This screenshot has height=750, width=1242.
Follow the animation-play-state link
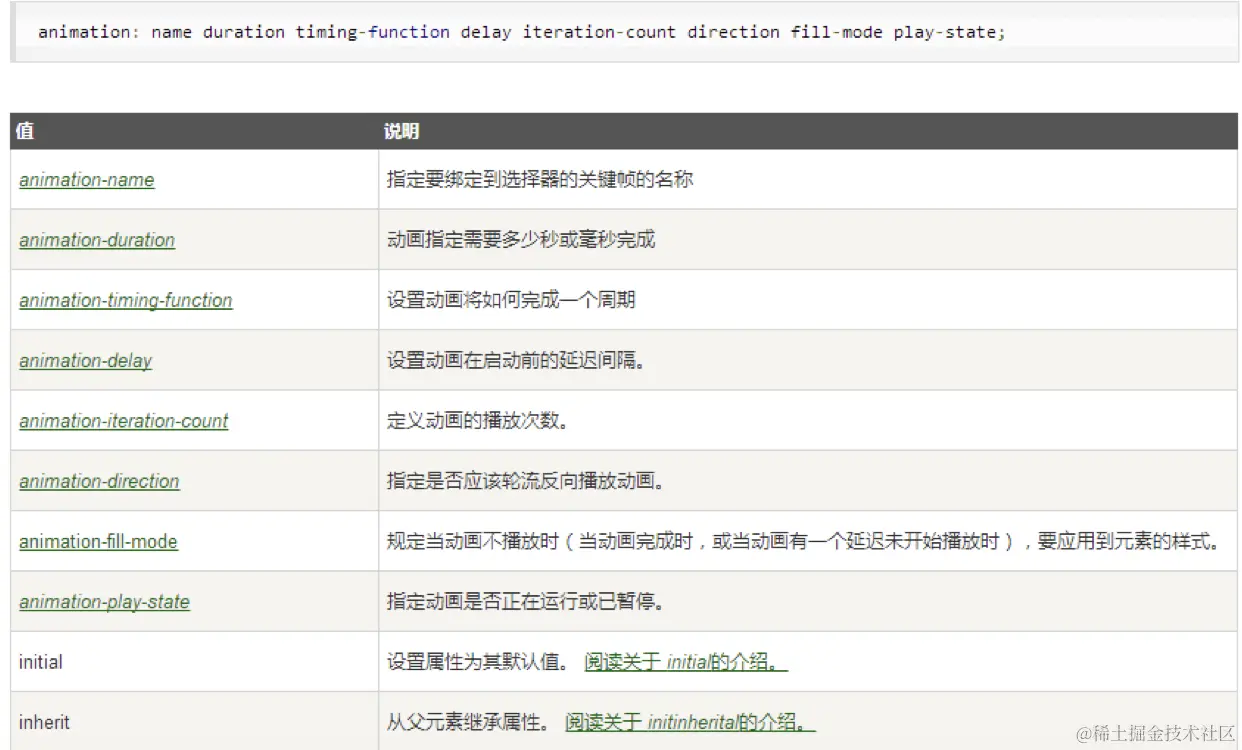[x=105, y=602]
